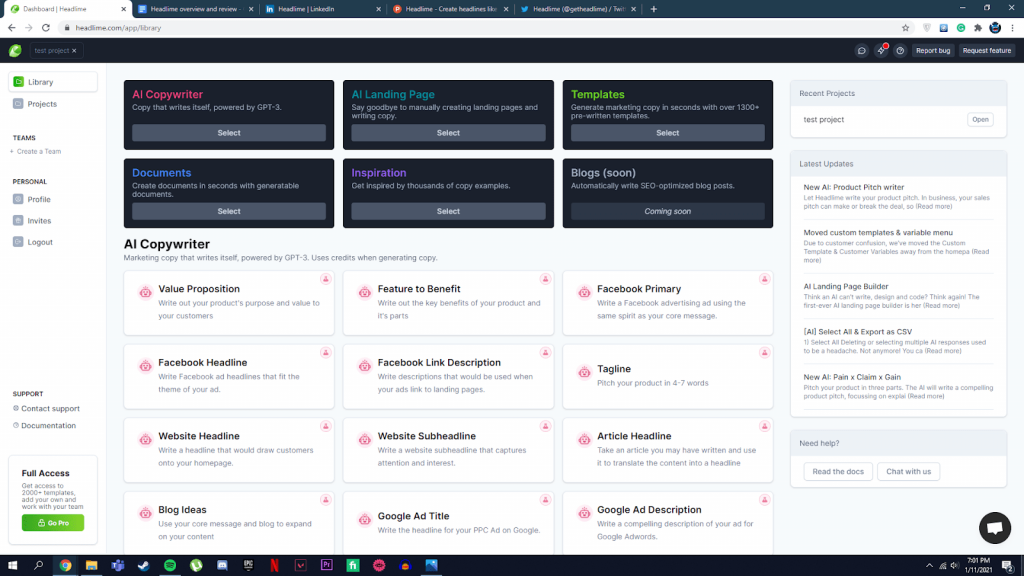1024x576 pixels.
Task: Click the green Go Pro button
Action: pos(53,522)
